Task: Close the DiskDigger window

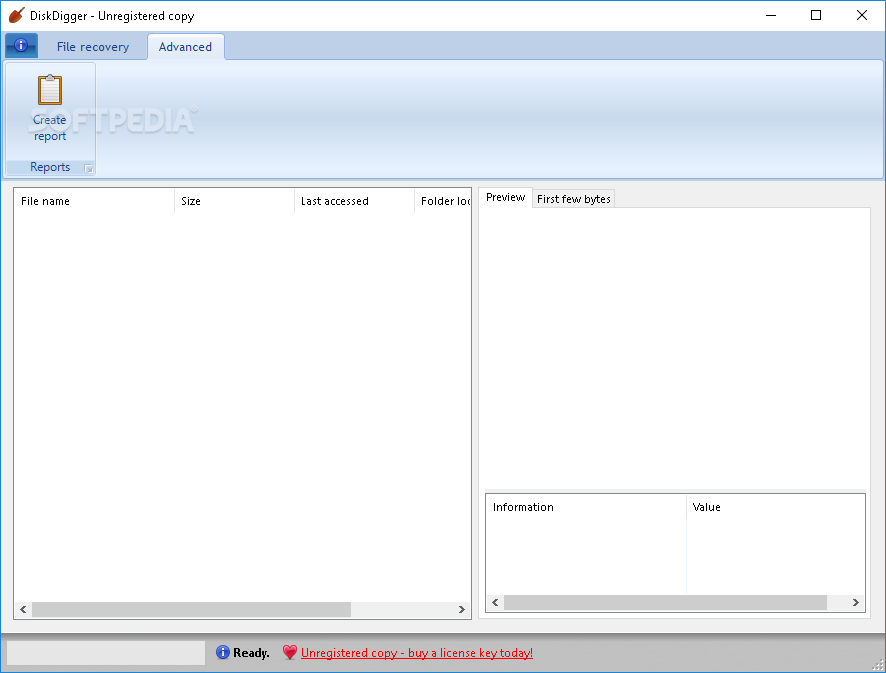Action: [x=862, y=15]
